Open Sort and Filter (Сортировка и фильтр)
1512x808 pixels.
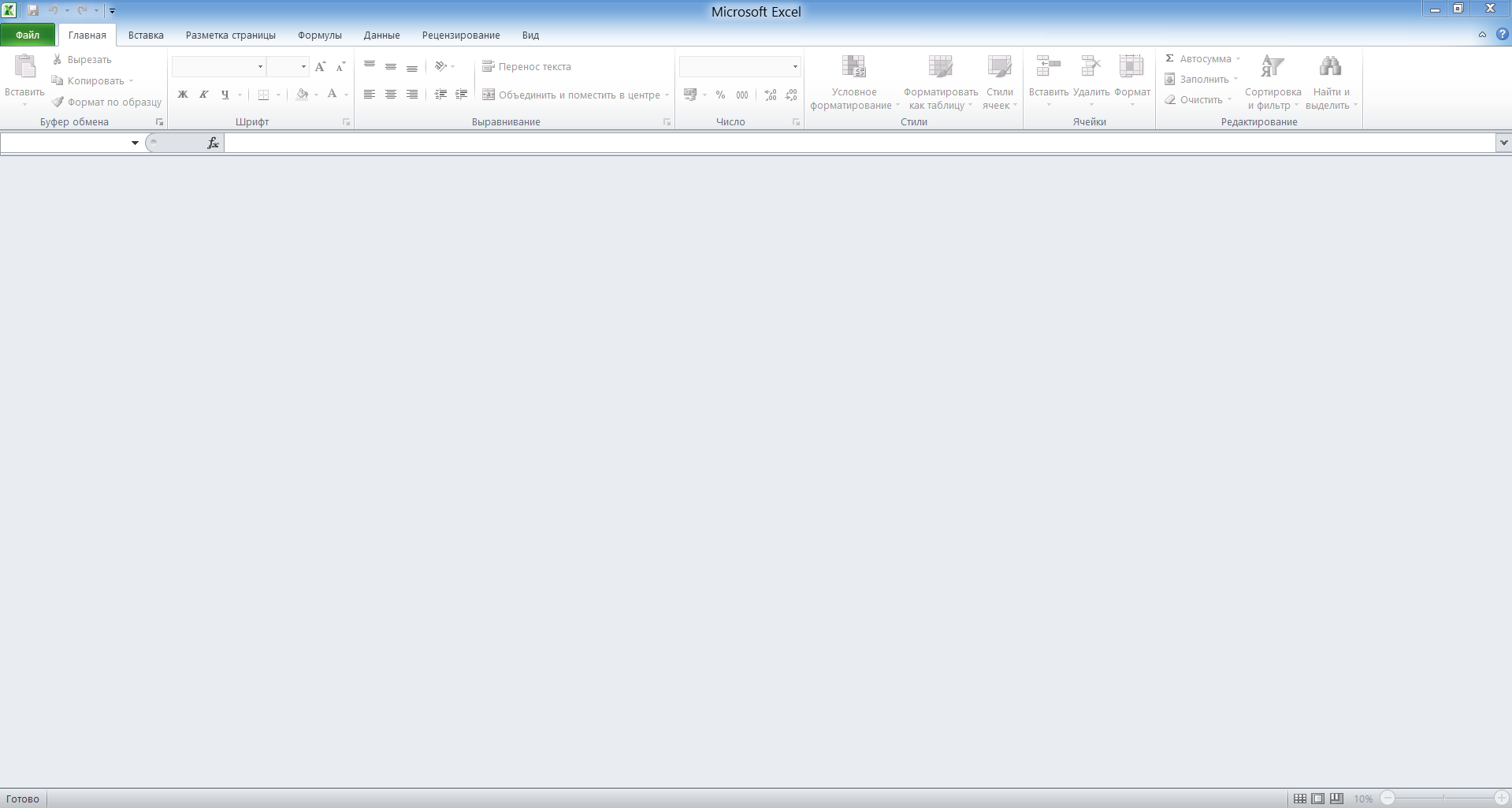[1272, 83]
